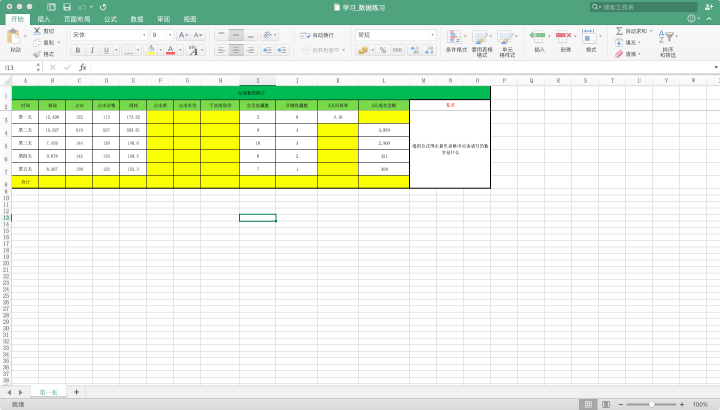Viewport: 720px width, 410px height.
Task: Click the add new sheet plus button
Action: [x=76, y=392]
